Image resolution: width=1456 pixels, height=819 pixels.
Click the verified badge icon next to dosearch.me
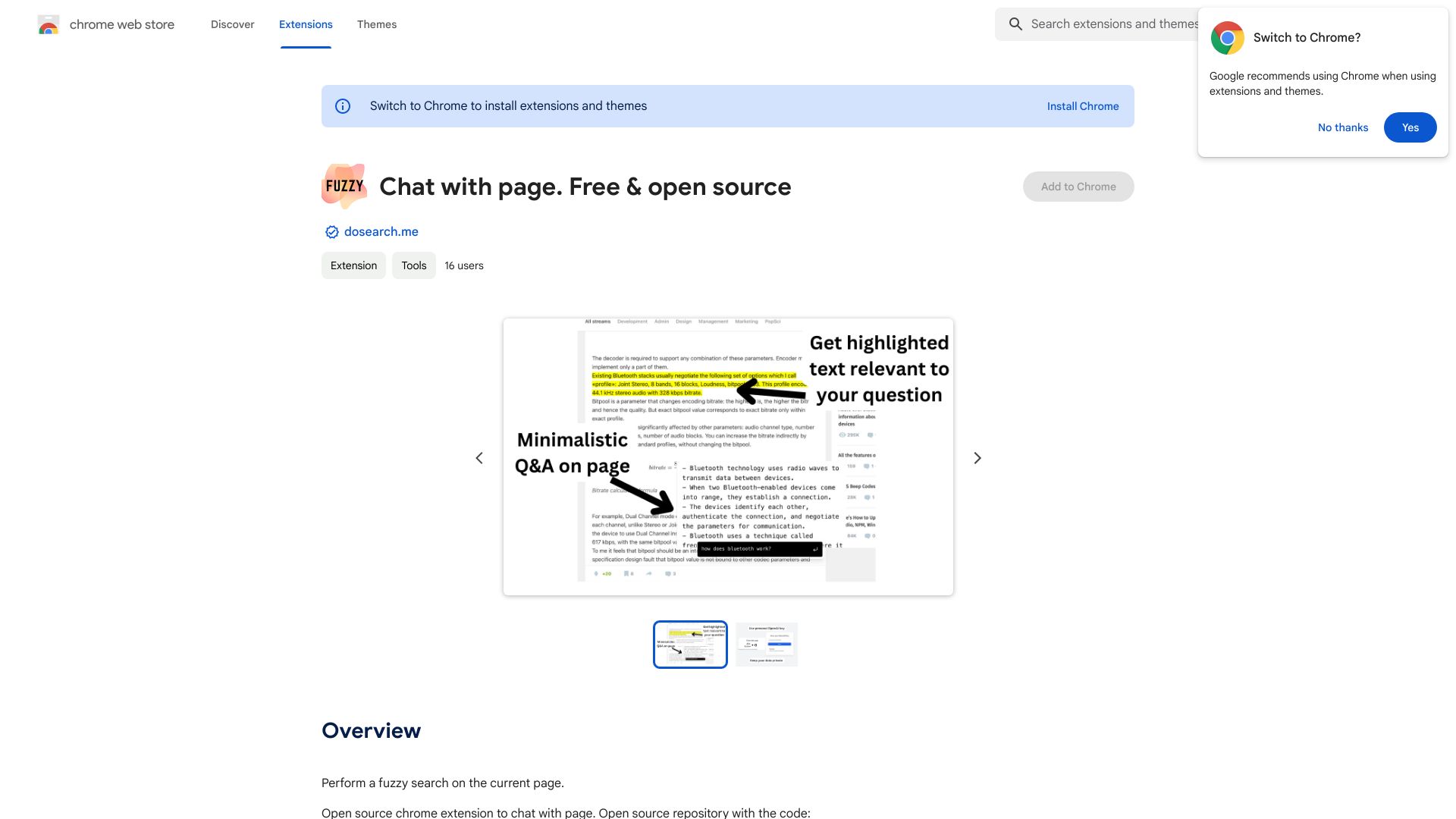(x=331, y=232)
